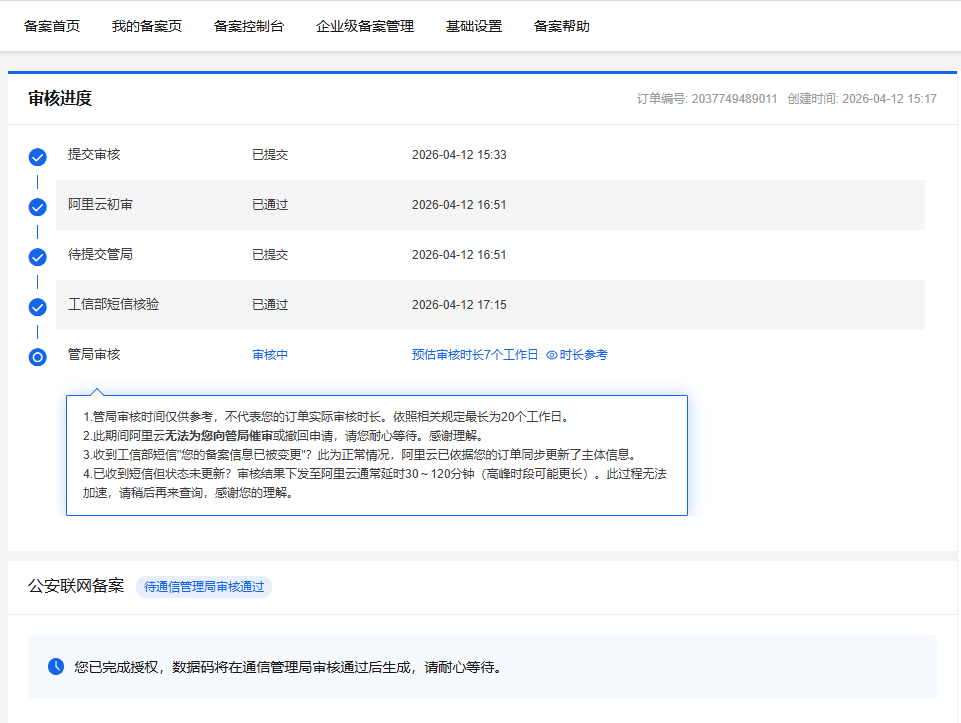
Task: Click the 阿里云初审 completed checkmark icon
Action: pos(38,207)
